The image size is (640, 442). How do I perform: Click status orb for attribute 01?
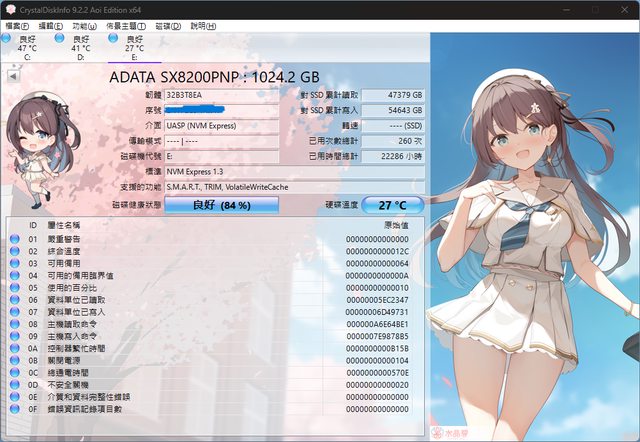point(14,240)
